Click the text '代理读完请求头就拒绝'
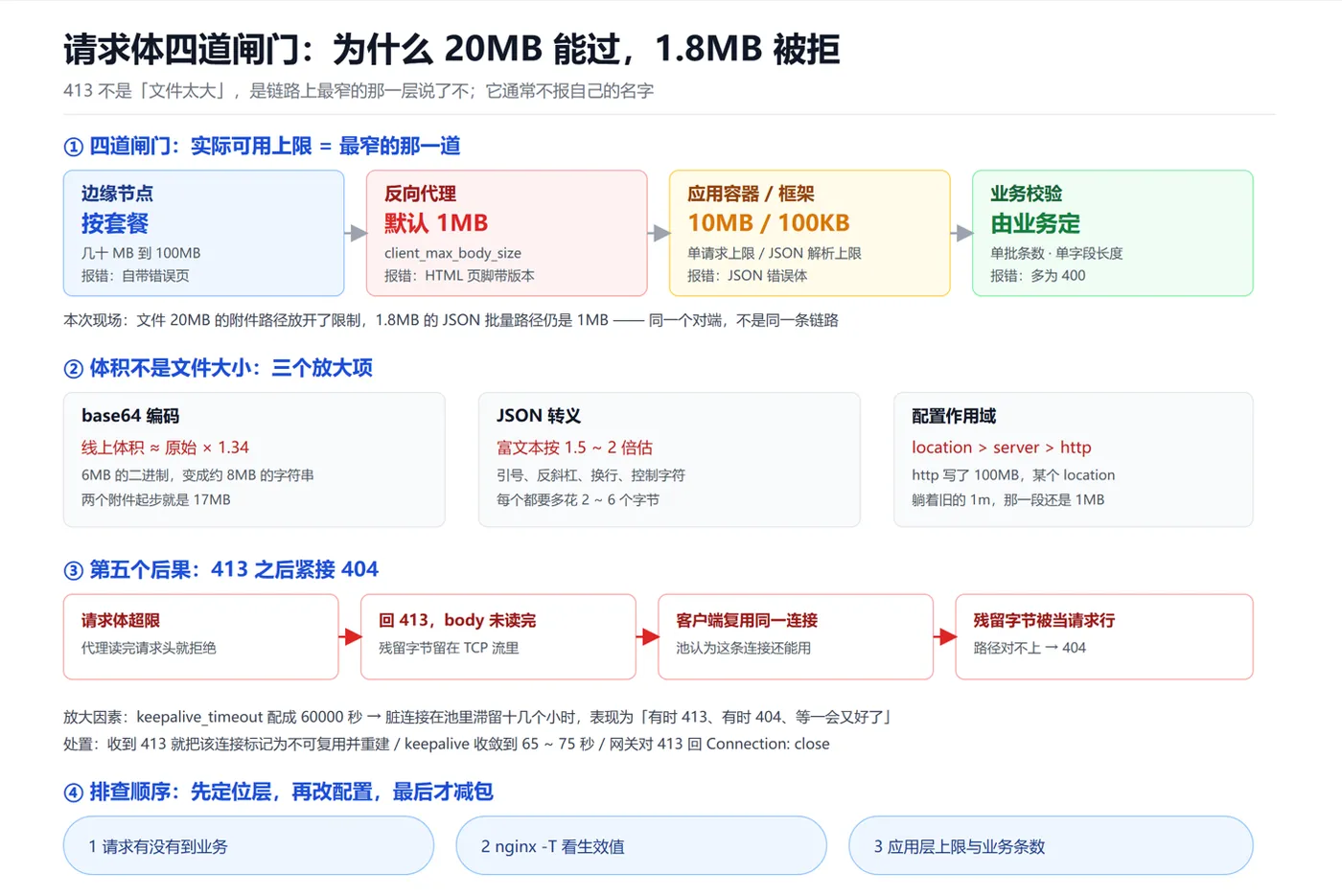 click(x=149, y=648)
